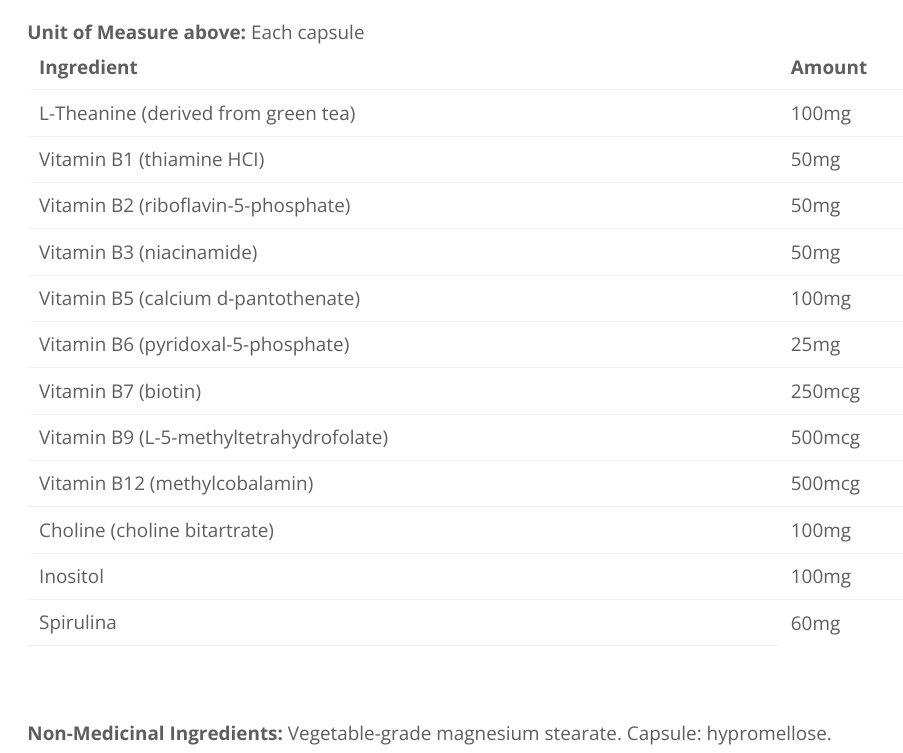Click Vitamin B5 calcium d-pantothenate row

[199, 298]
